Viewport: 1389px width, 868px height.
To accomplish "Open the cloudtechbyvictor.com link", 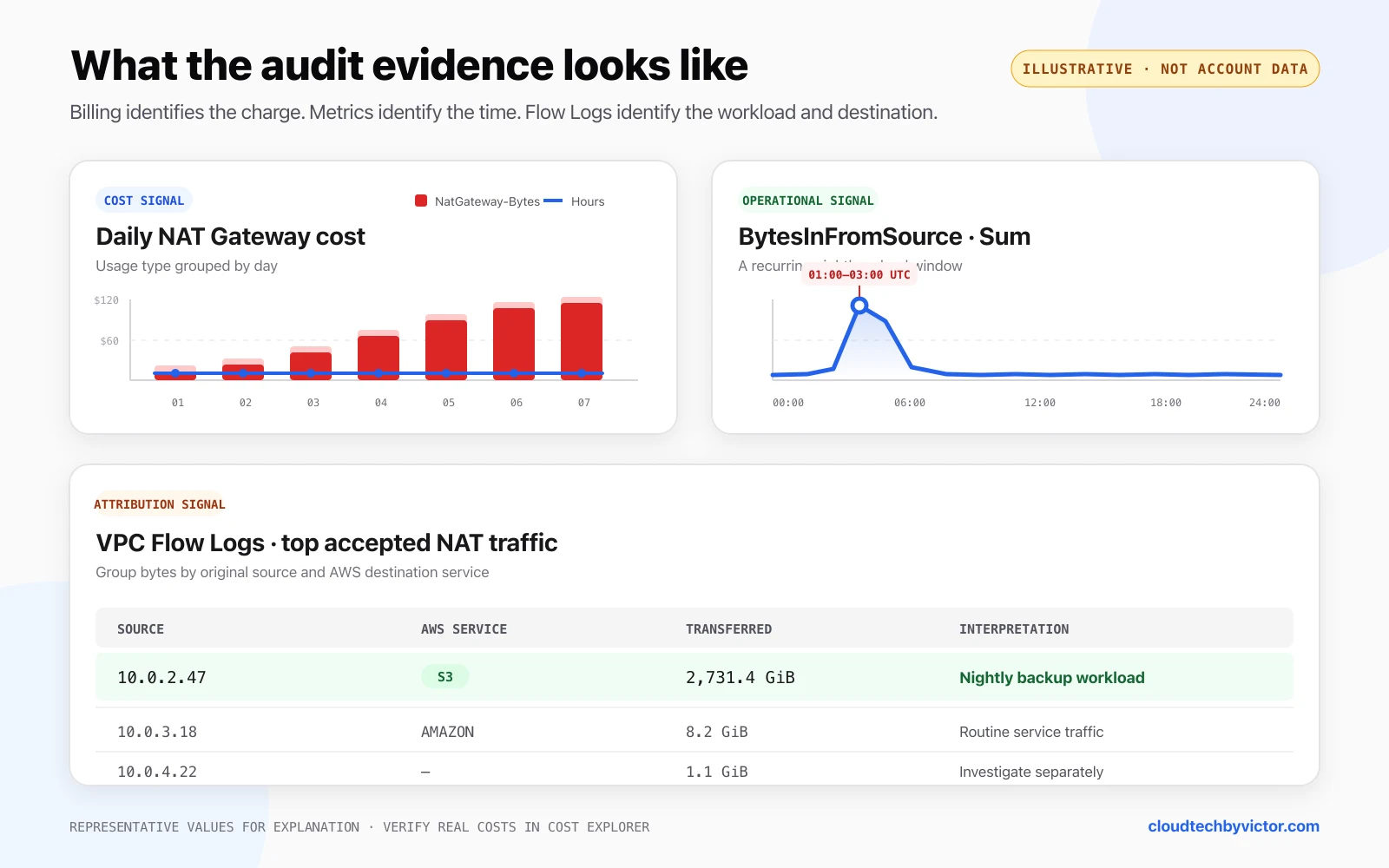I will click(1233, 826).
